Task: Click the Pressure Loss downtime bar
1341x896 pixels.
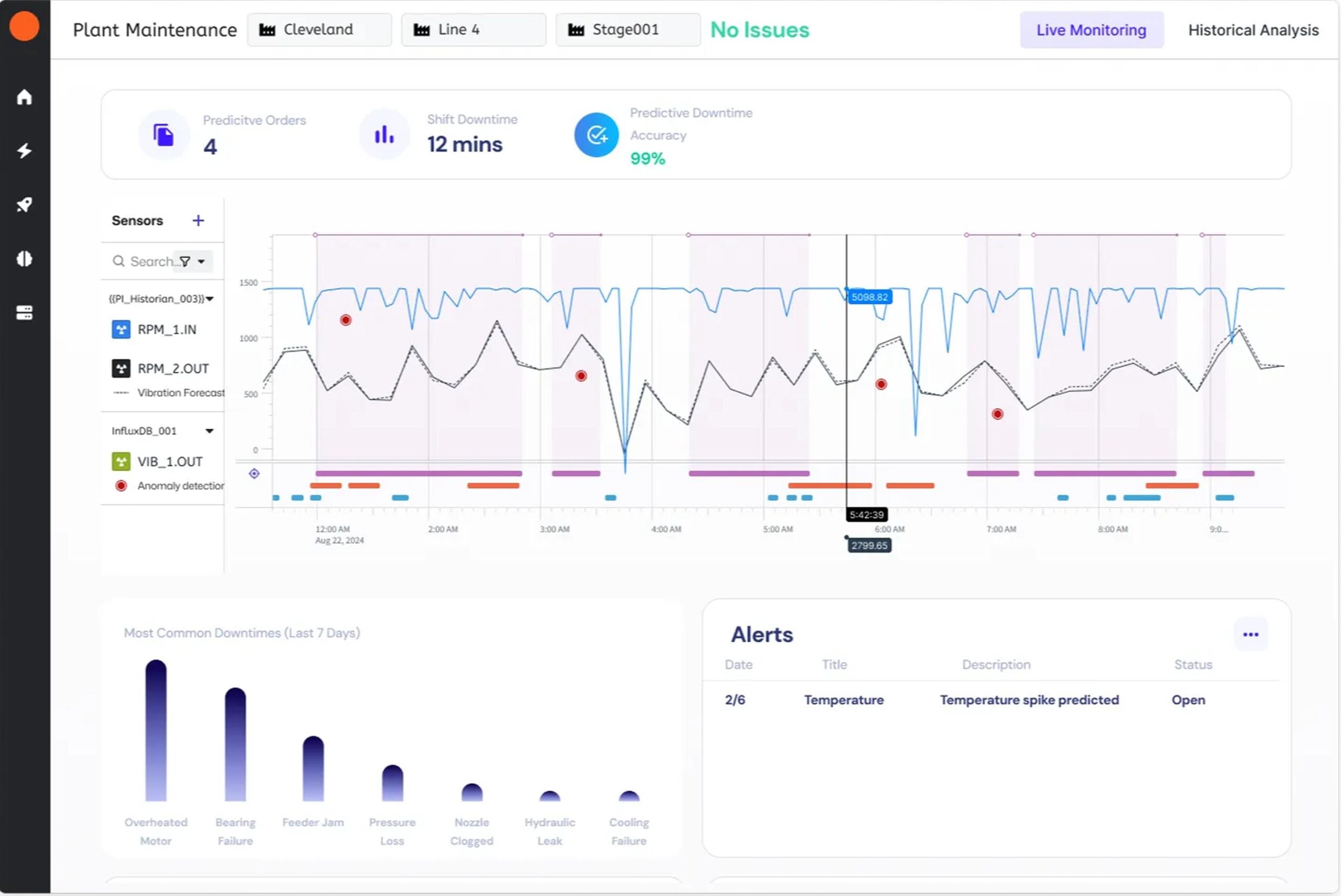Action: [x=393, y=783]
